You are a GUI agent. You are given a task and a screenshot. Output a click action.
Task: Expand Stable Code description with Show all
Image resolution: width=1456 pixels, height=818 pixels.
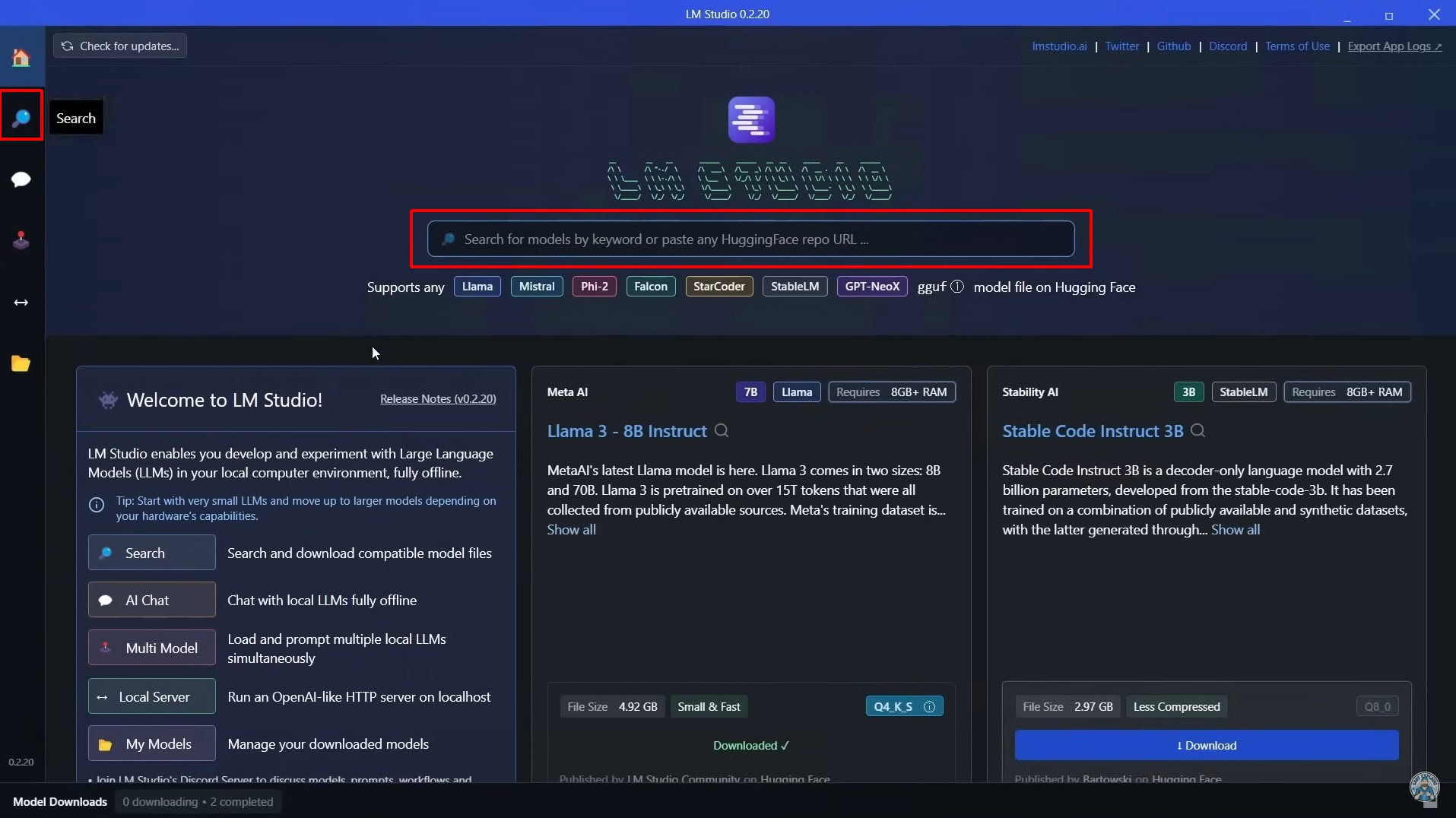1236,530
